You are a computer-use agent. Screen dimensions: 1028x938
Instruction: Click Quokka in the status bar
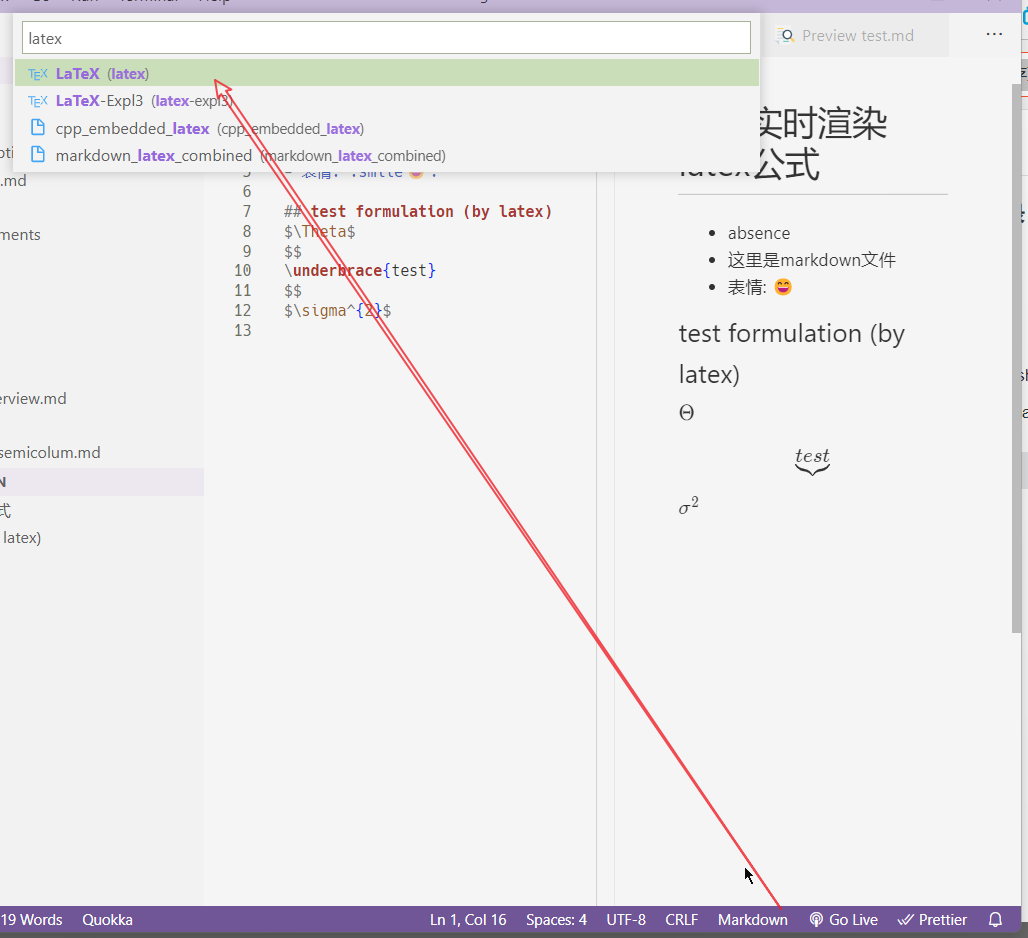pos(106,919)
